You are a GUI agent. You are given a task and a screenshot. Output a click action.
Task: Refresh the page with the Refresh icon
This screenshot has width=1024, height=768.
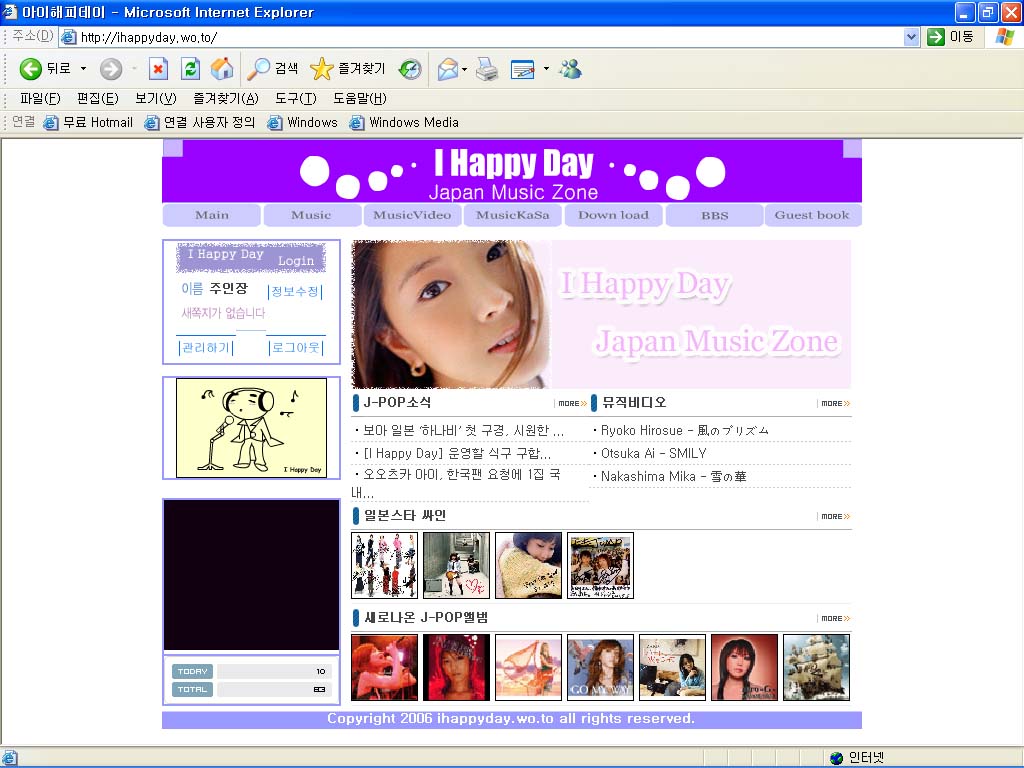pos(190,69)
